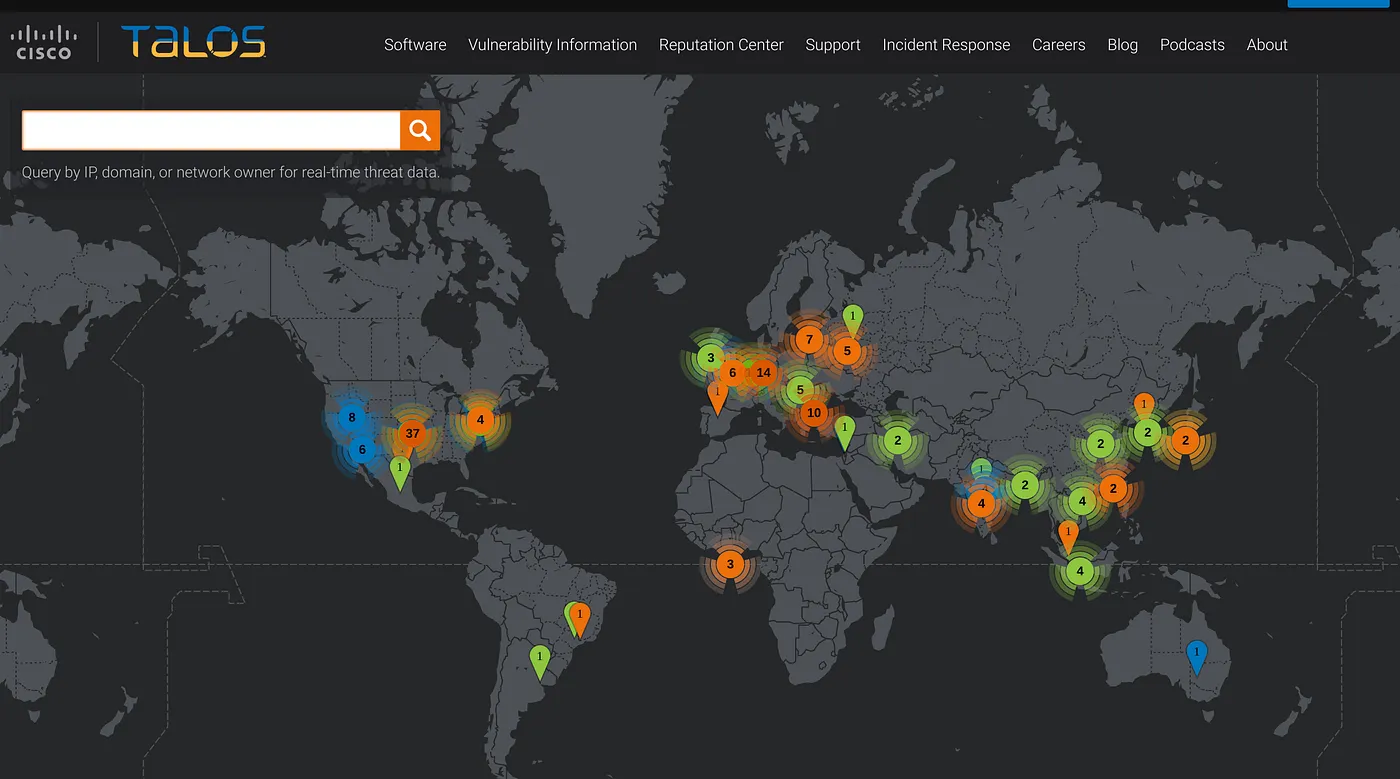Image resolution: width=1400 pixels, height=779 pixels.
Task: Open the orange 10 cluster marker
Action: pyautogui.click(x=814, y=412)
